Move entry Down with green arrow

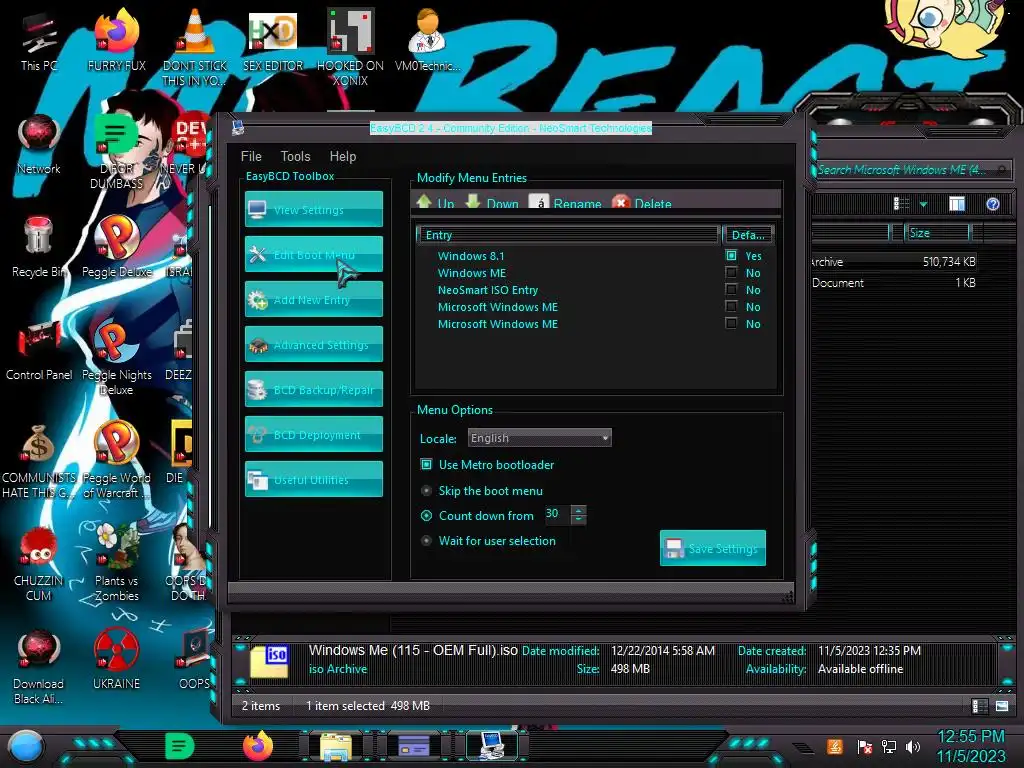pos(492,202)
